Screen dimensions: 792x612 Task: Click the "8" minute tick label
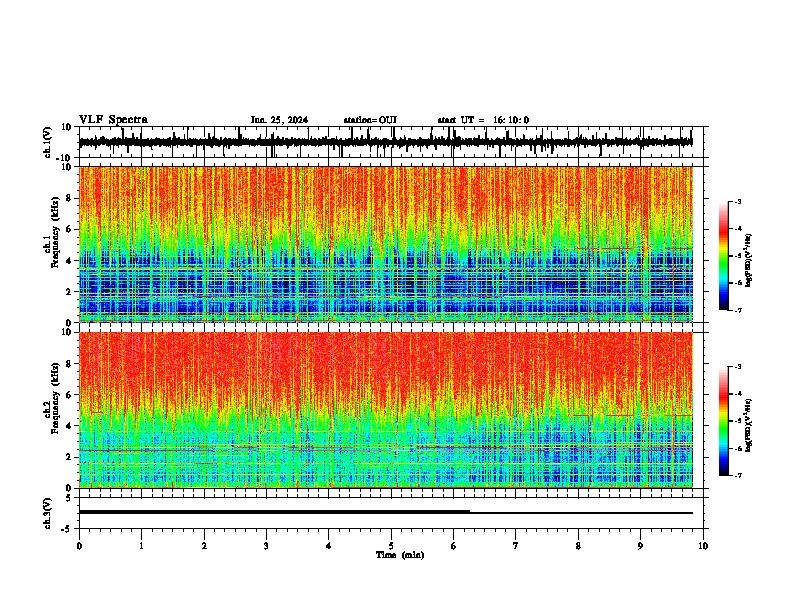578,546
